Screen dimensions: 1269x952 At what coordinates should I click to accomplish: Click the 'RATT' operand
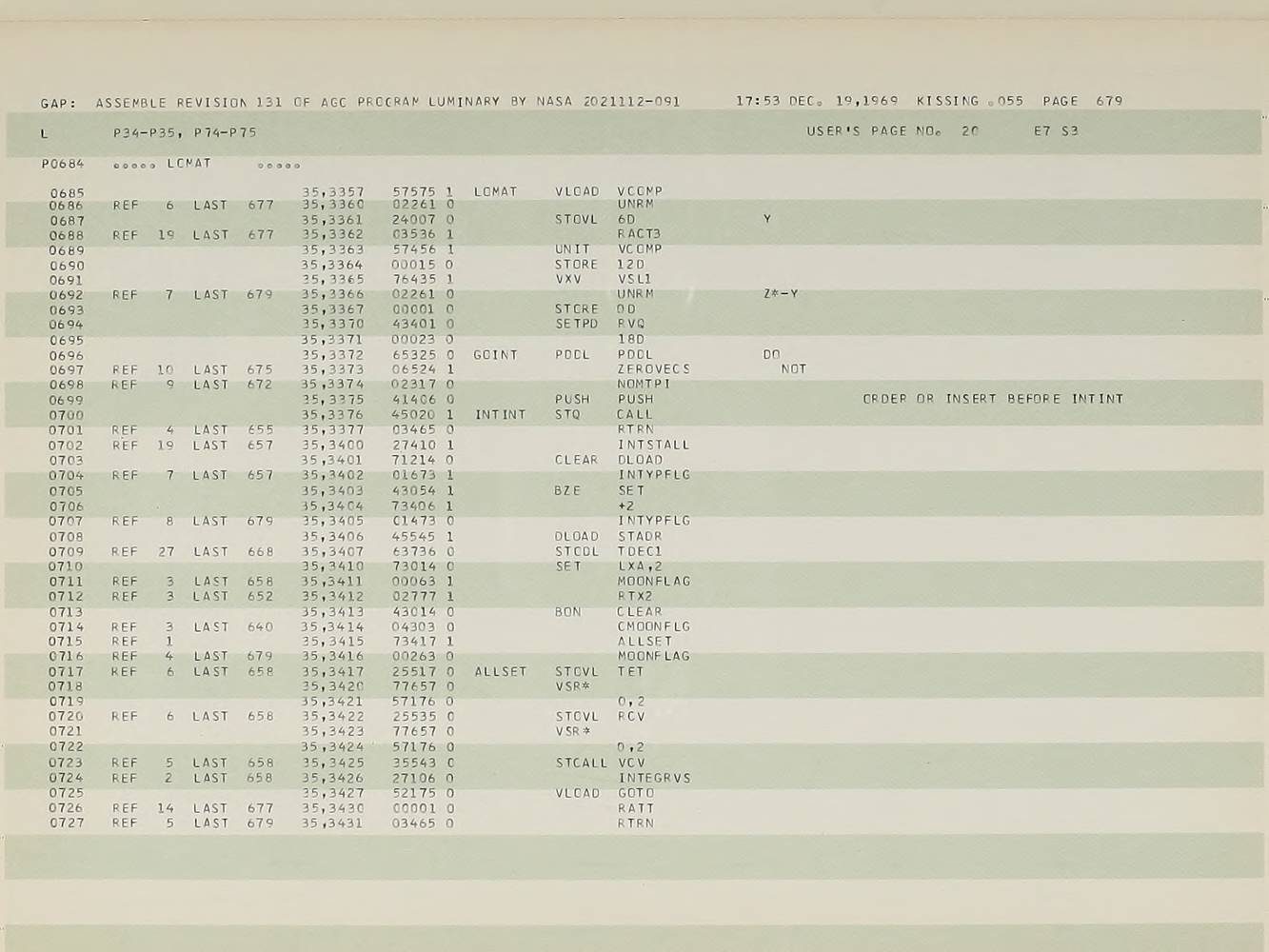(635, 808)
